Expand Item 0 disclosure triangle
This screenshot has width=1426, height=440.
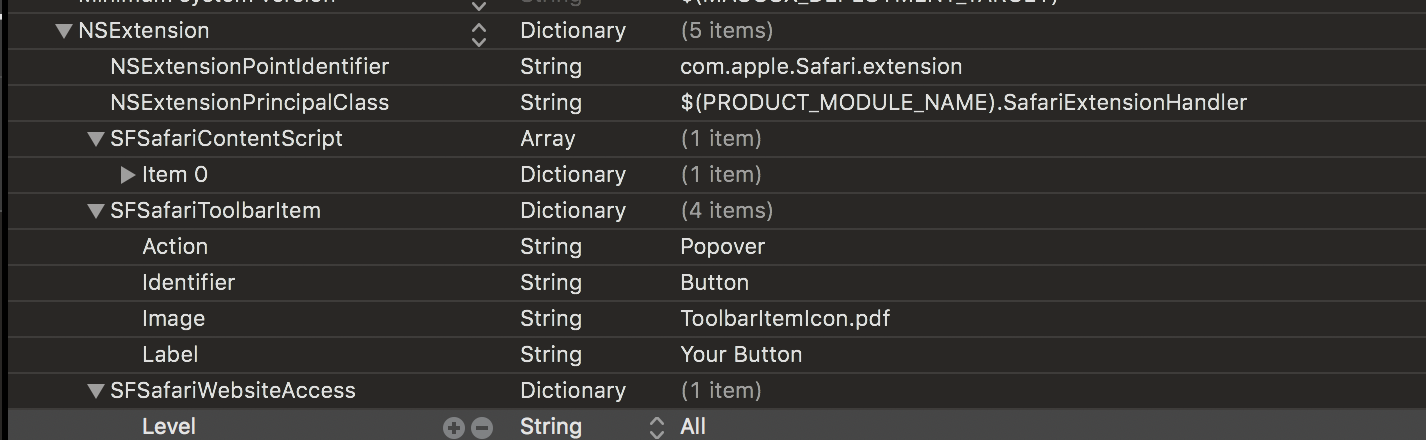click(x=128, y=175)
